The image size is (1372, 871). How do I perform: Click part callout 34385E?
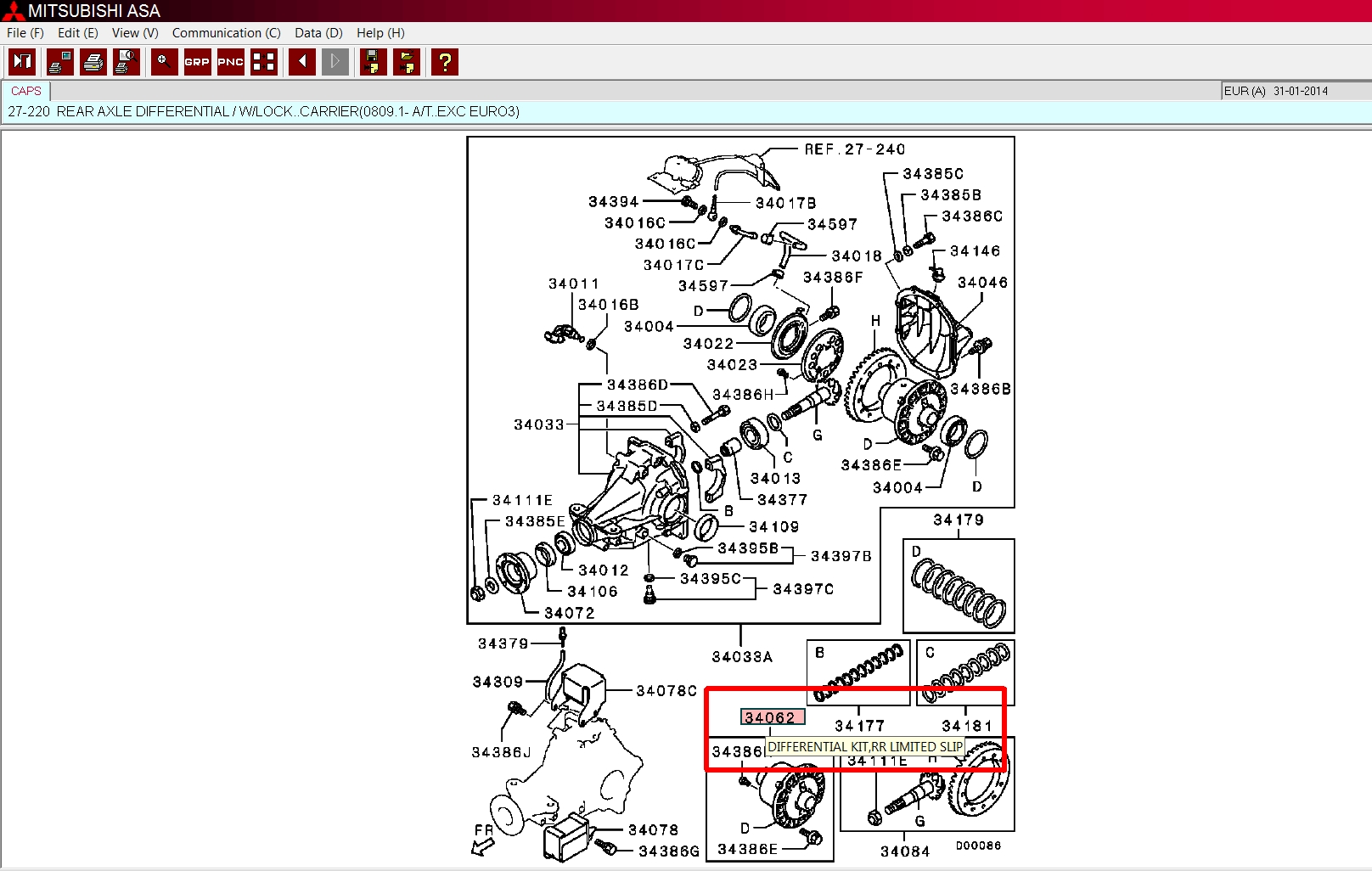(535, 521)
